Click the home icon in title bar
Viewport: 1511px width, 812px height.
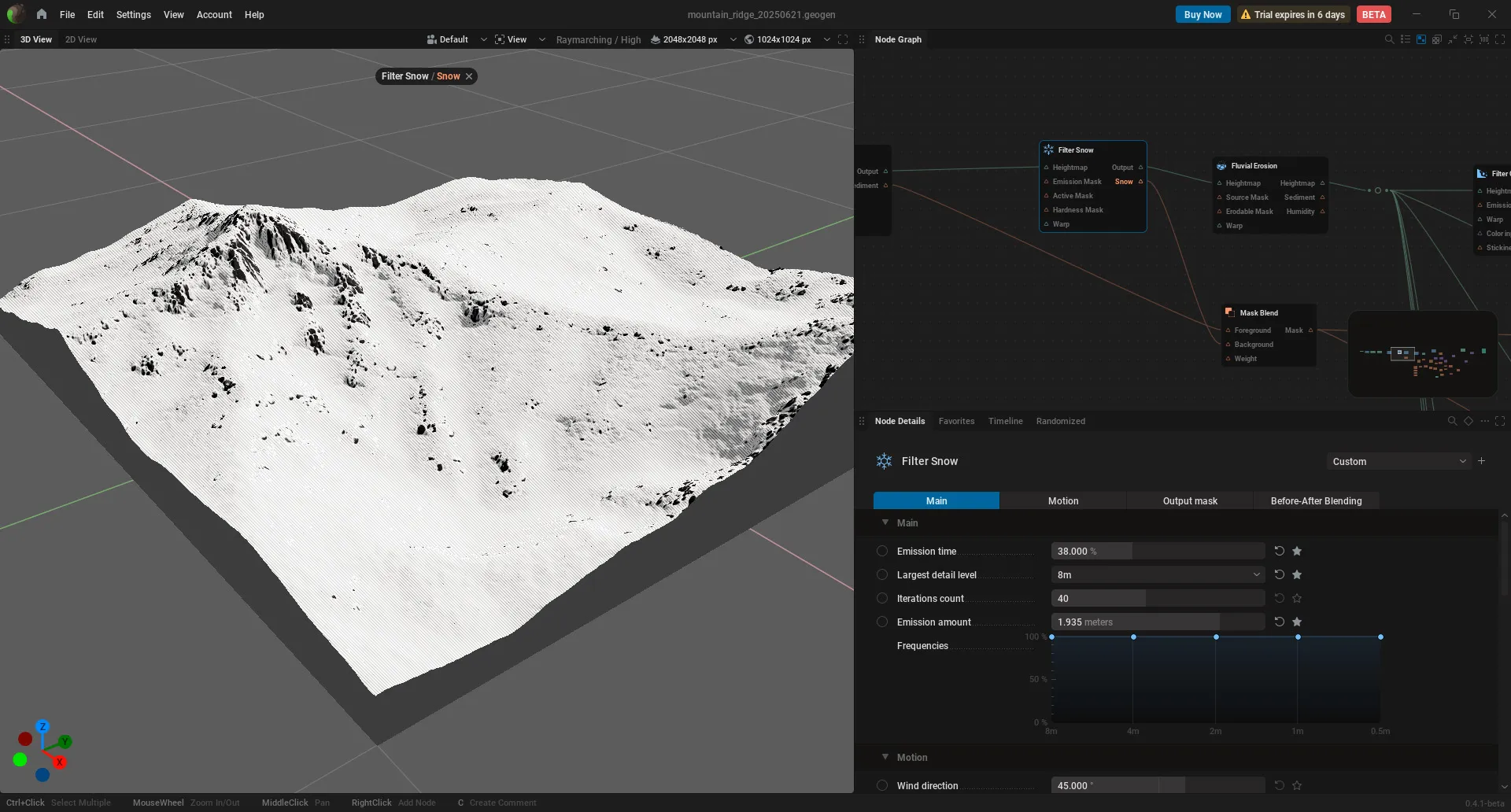(41, 14)
